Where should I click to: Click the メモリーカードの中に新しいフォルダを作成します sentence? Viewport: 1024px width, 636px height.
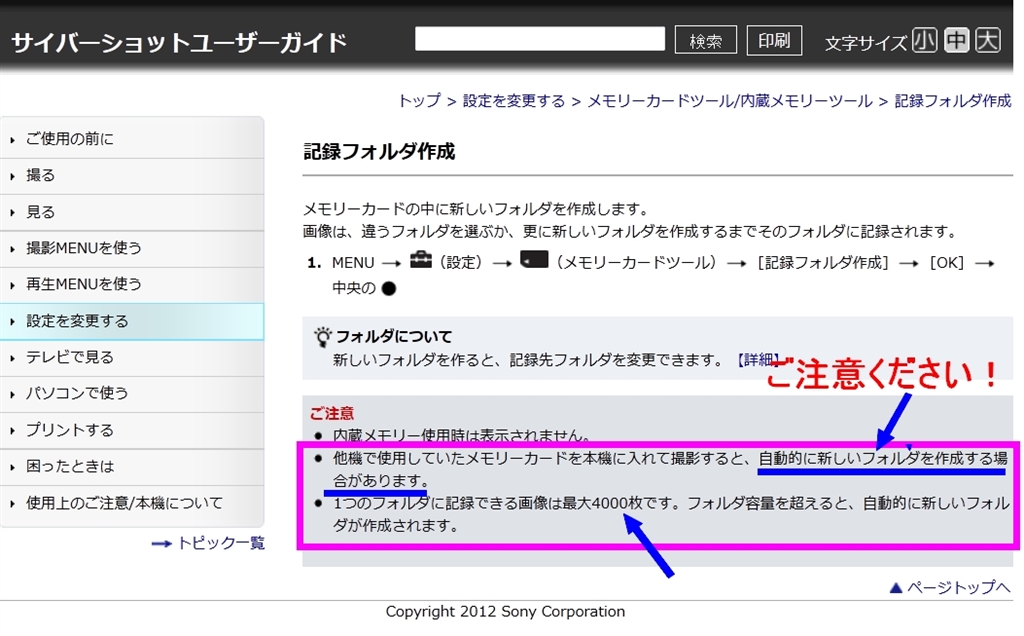[x=476, y=209]
